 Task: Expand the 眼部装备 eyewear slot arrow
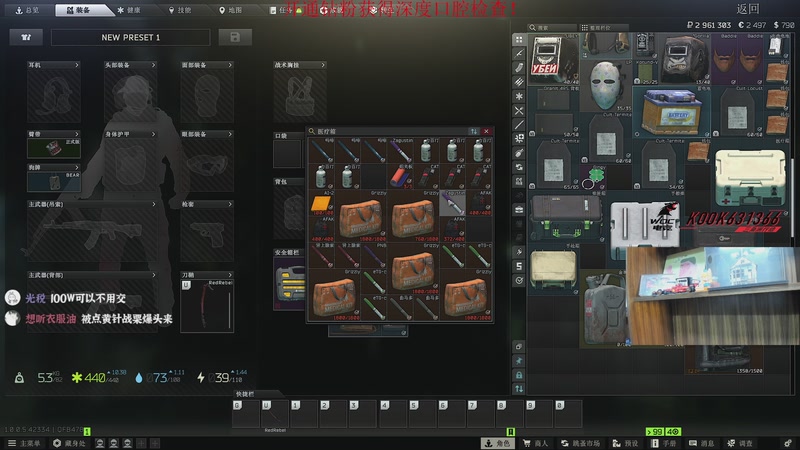230,134
